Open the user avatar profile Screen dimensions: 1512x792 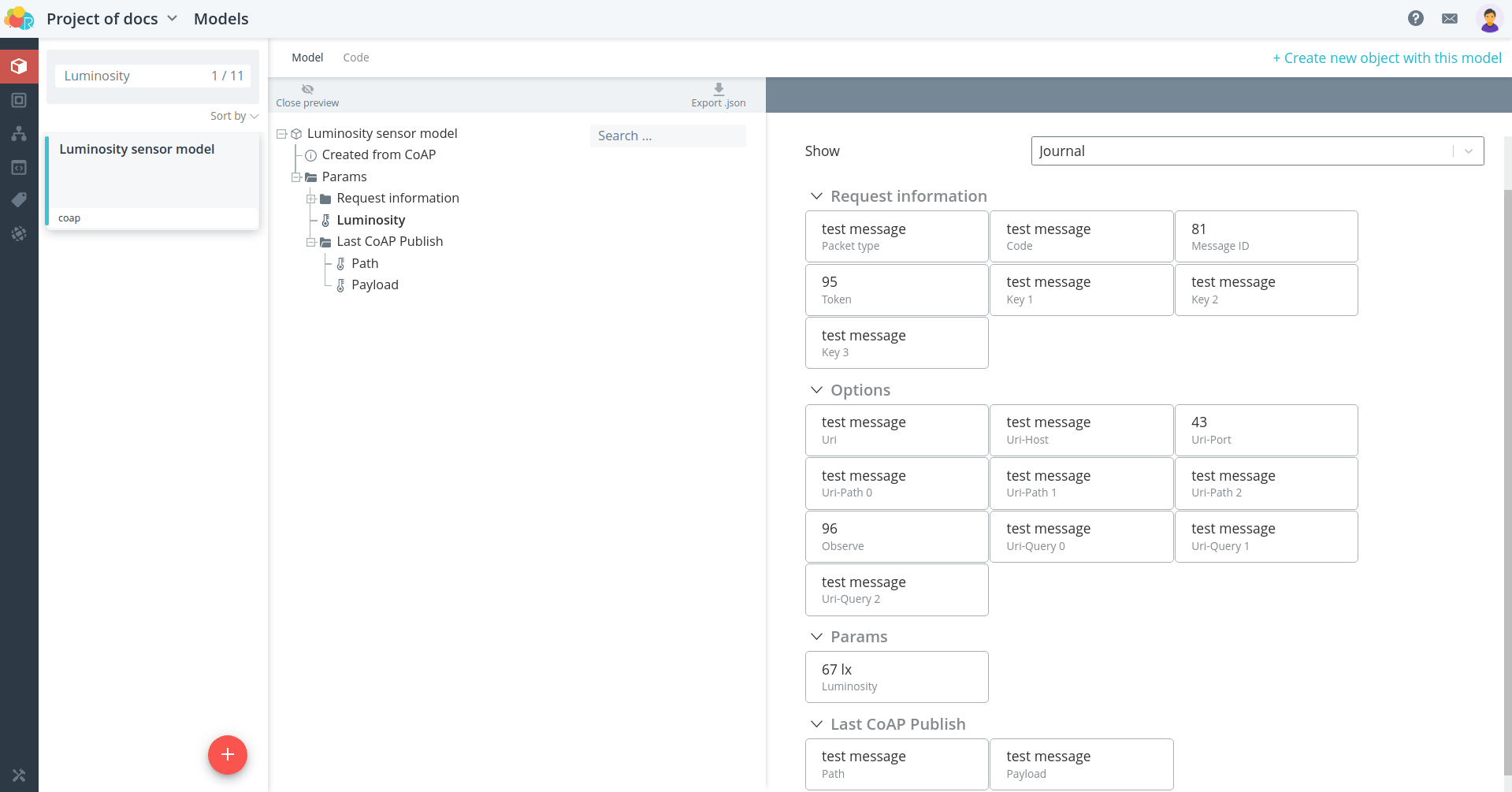[1489, 18]
